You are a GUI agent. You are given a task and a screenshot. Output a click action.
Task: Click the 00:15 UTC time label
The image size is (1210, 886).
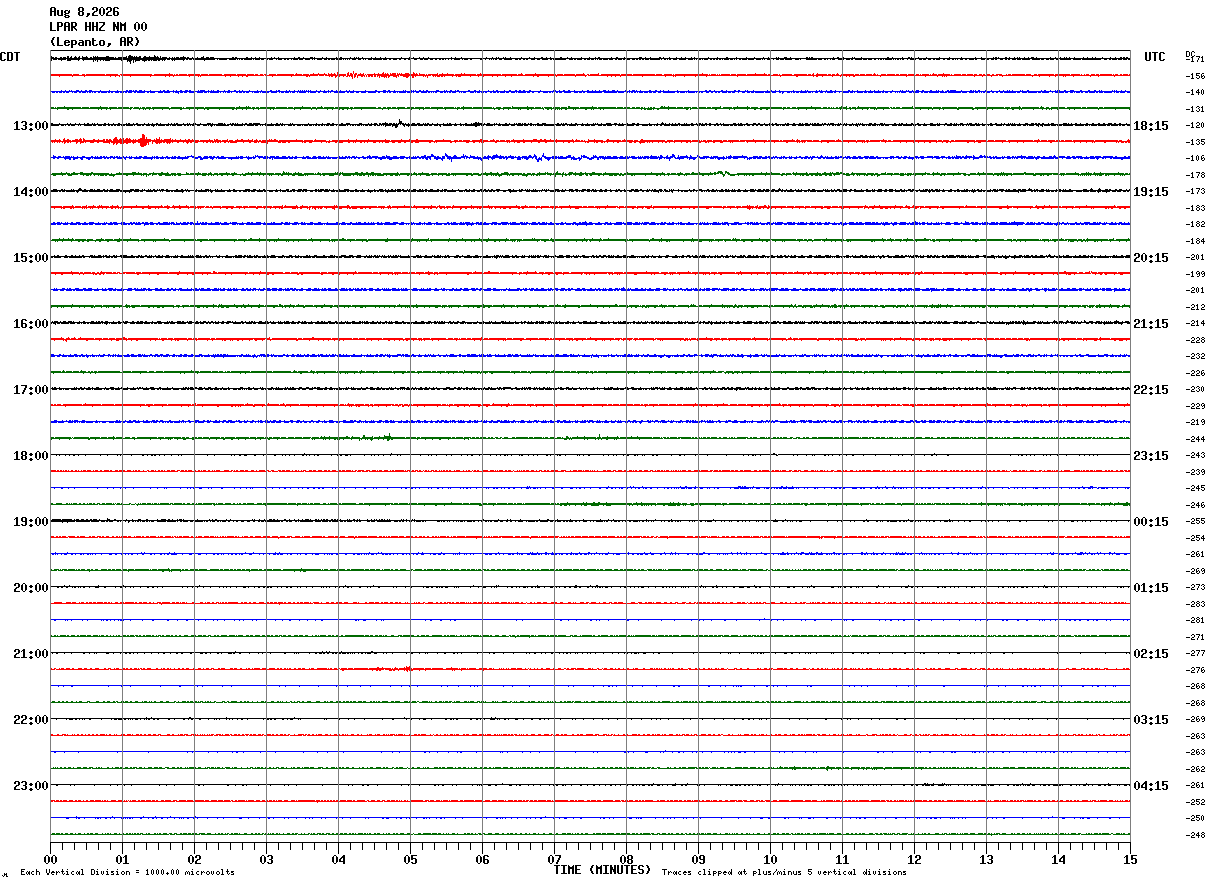pos(1151,522)
